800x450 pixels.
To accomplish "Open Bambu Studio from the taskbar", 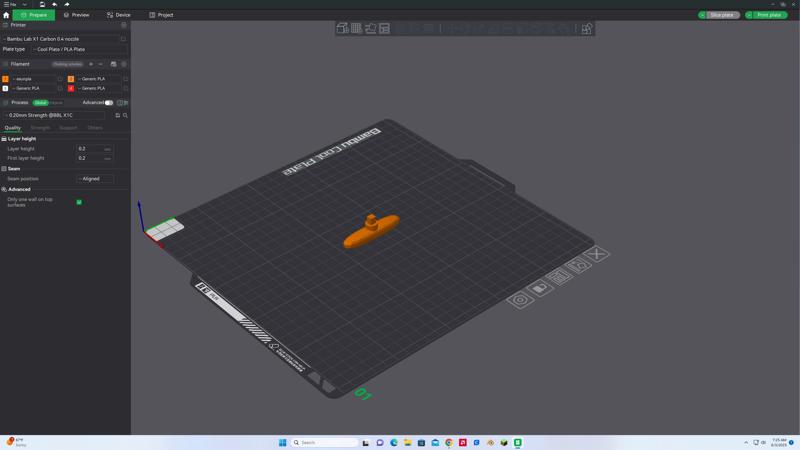I will (517, 442).
